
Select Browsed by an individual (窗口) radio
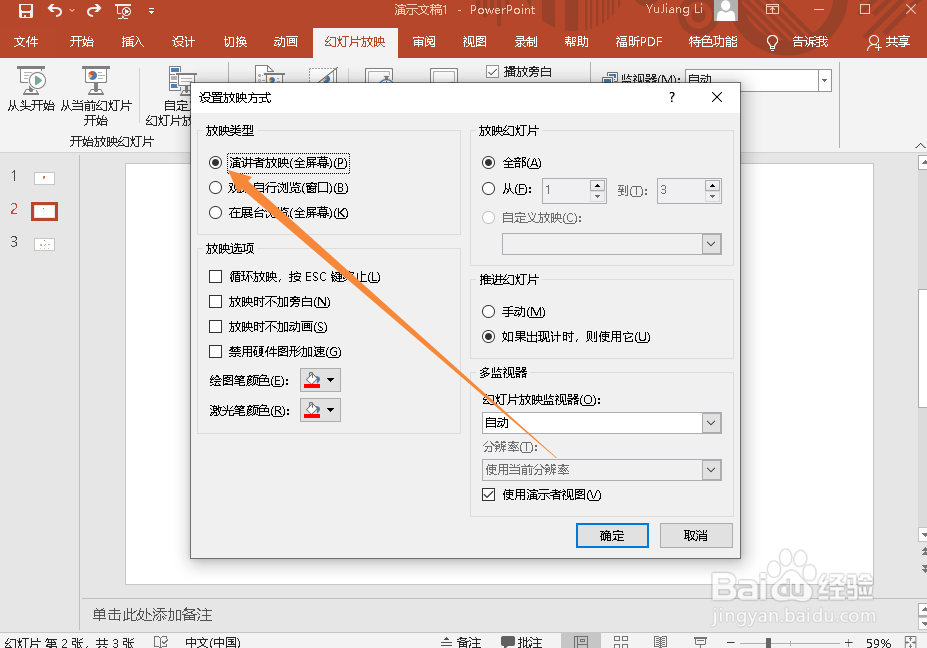click(x=215, y=188)
